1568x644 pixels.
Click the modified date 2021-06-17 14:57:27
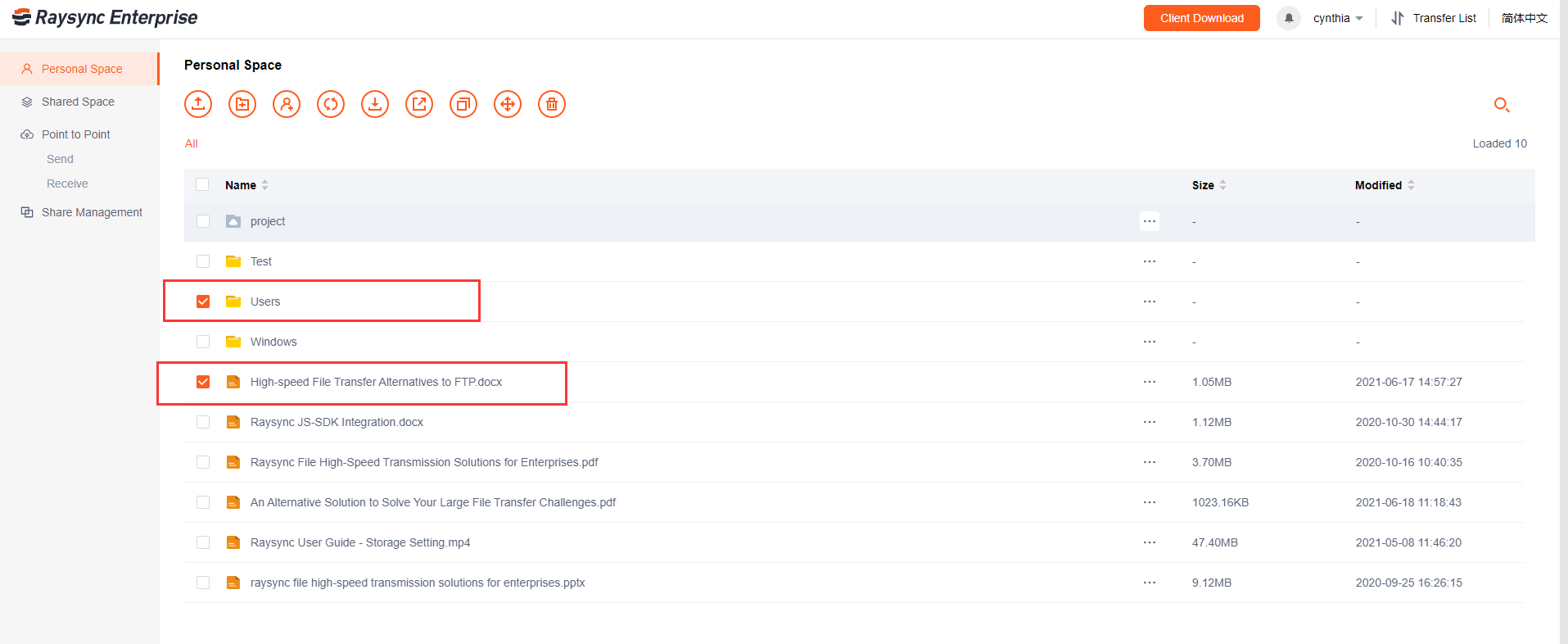[x=1408, y=382]
